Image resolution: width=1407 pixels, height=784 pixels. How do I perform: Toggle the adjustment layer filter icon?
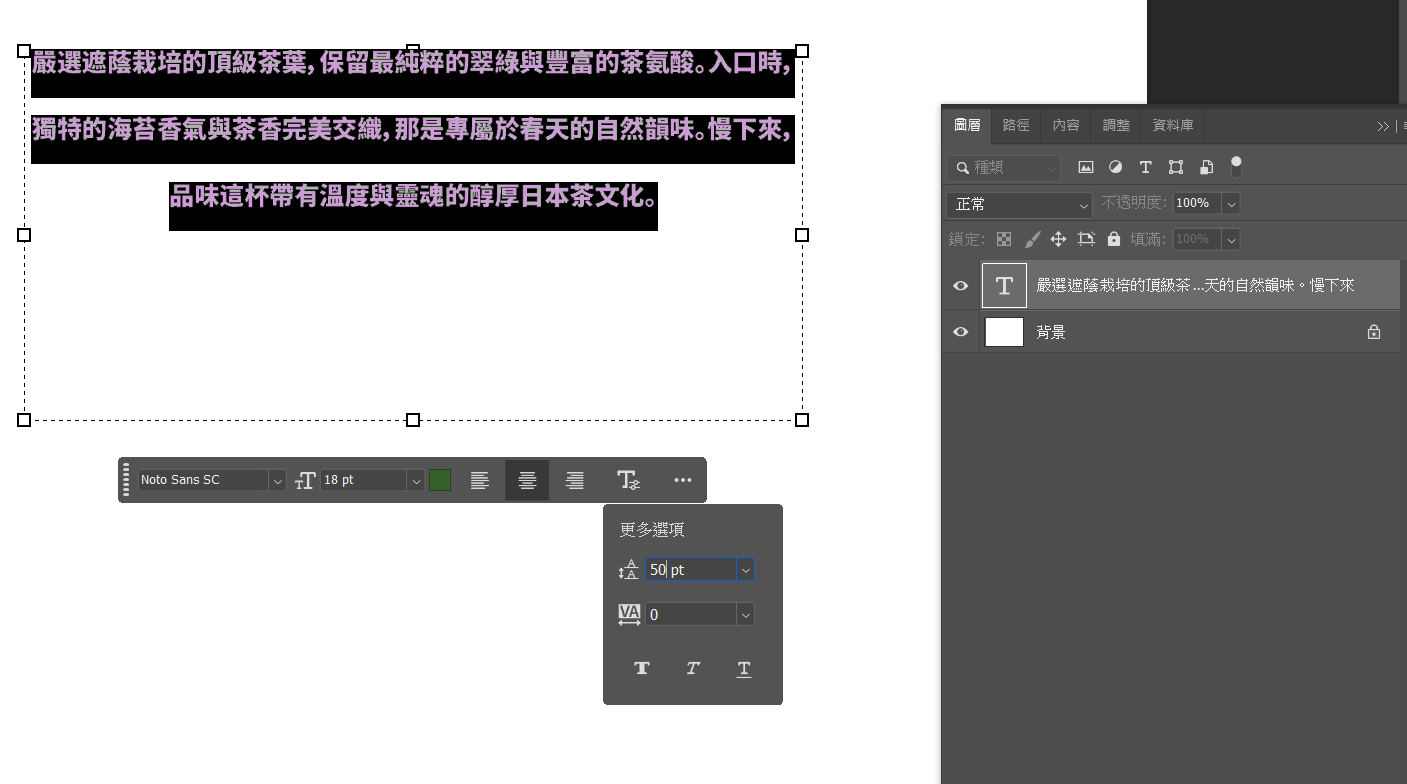[1116, 167]
